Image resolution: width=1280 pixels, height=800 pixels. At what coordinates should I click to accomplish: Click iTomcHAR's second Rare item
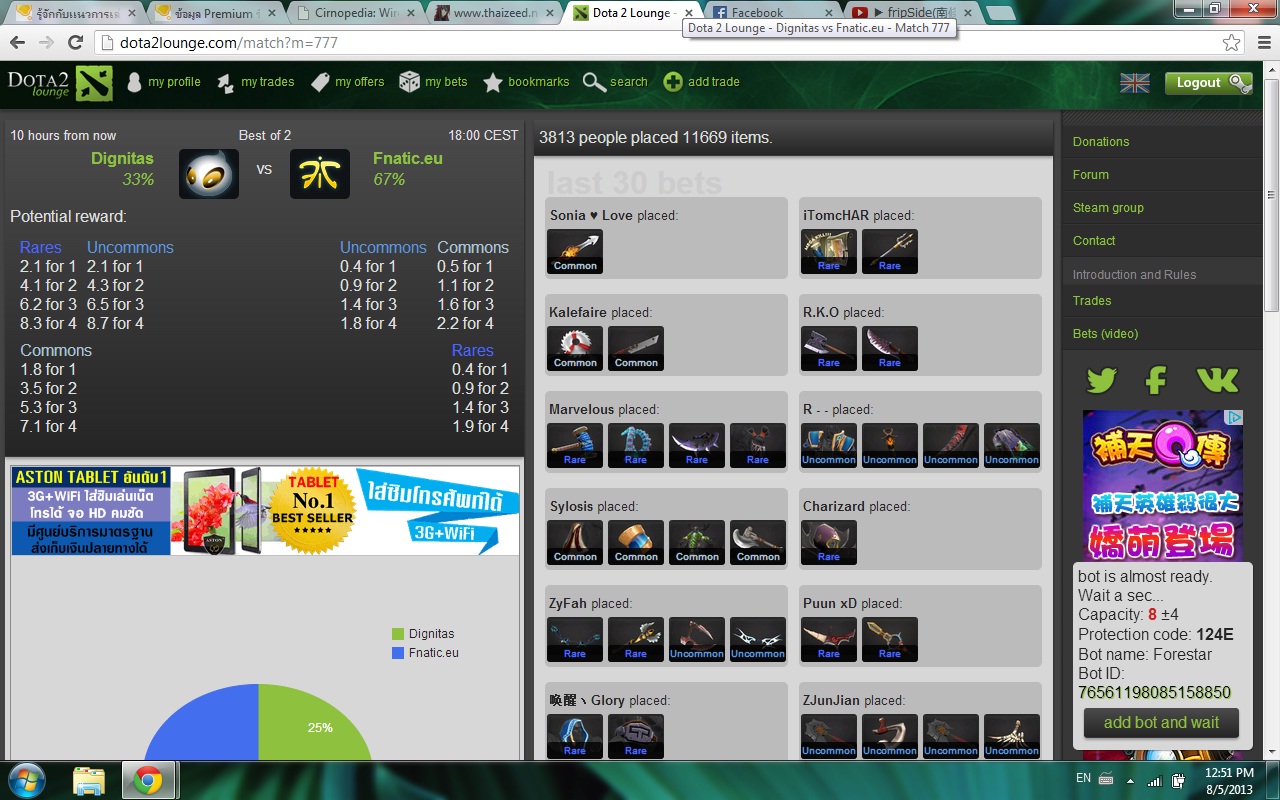[x=890, y=251]
